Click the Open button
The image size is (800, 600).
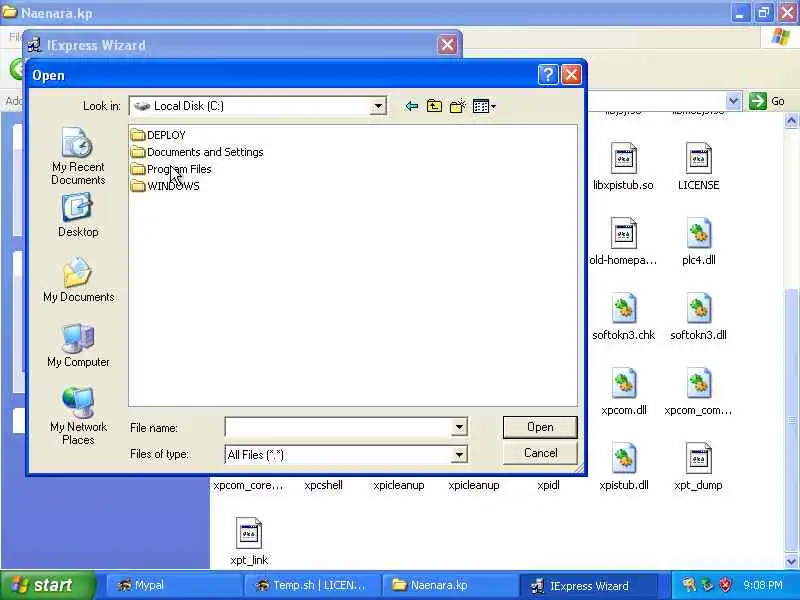click(x=540, y=427)
